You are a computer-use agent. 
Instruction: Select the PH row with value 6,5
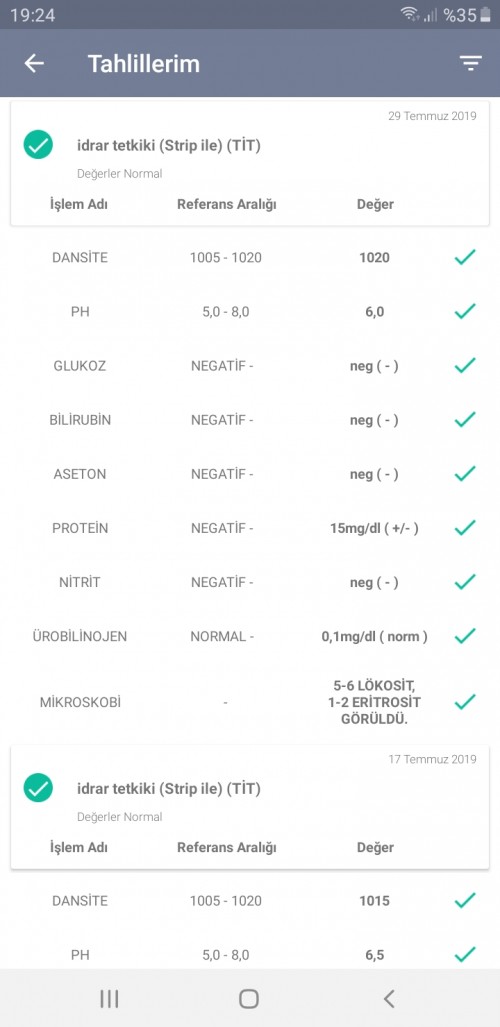pos(250,955)
